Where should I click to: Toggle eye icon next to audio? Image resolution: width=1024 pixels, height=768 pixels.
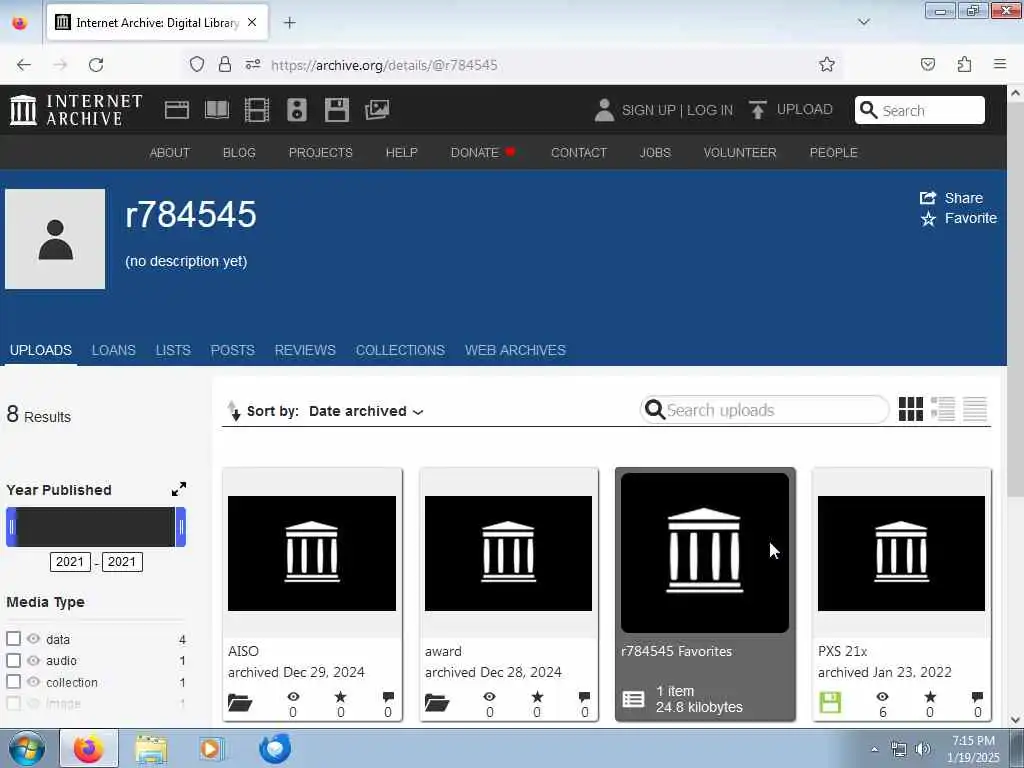click(33, 660)
